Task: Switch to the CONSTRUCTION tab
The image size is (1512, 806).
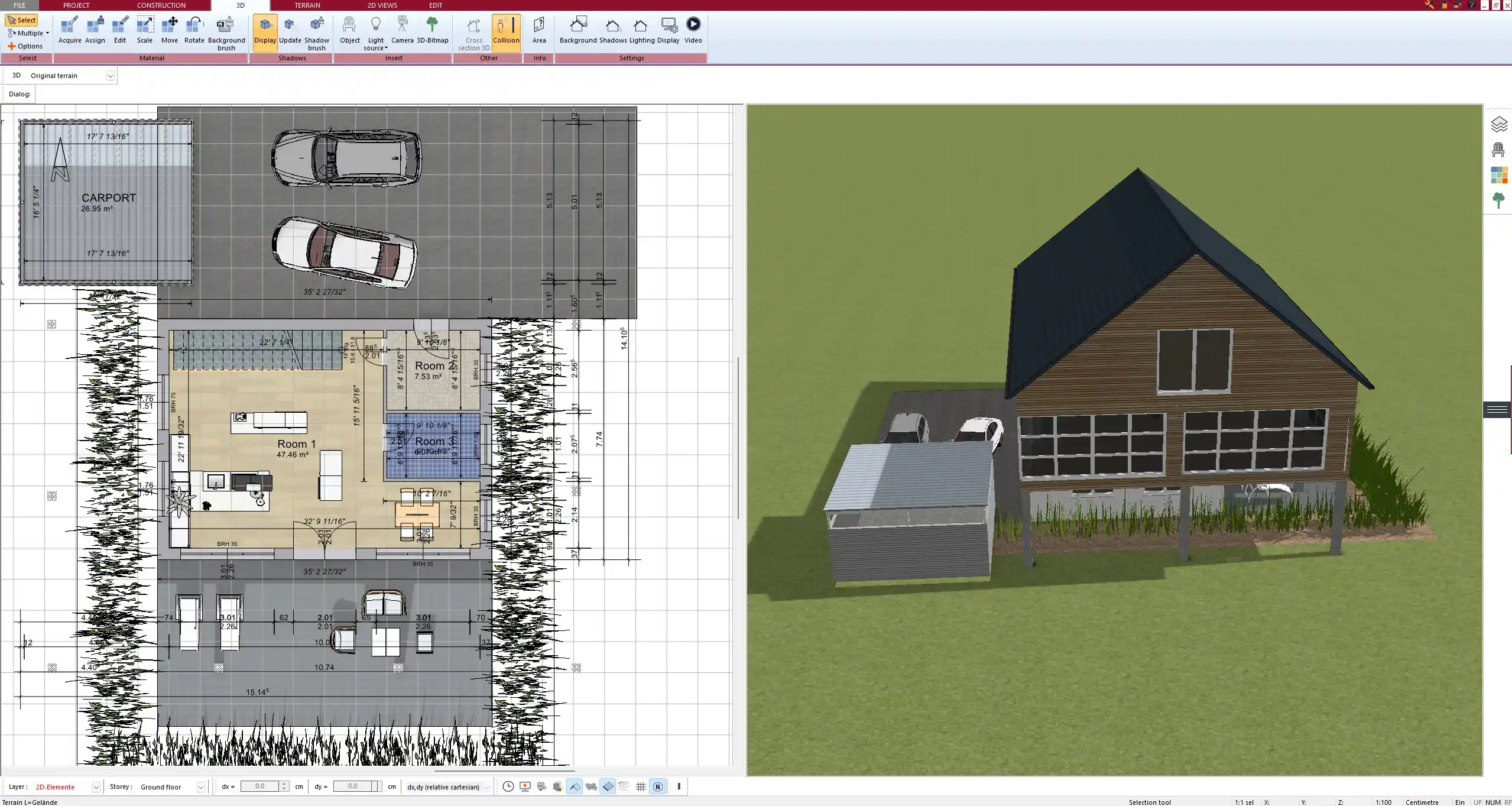Action: [161, 5]
